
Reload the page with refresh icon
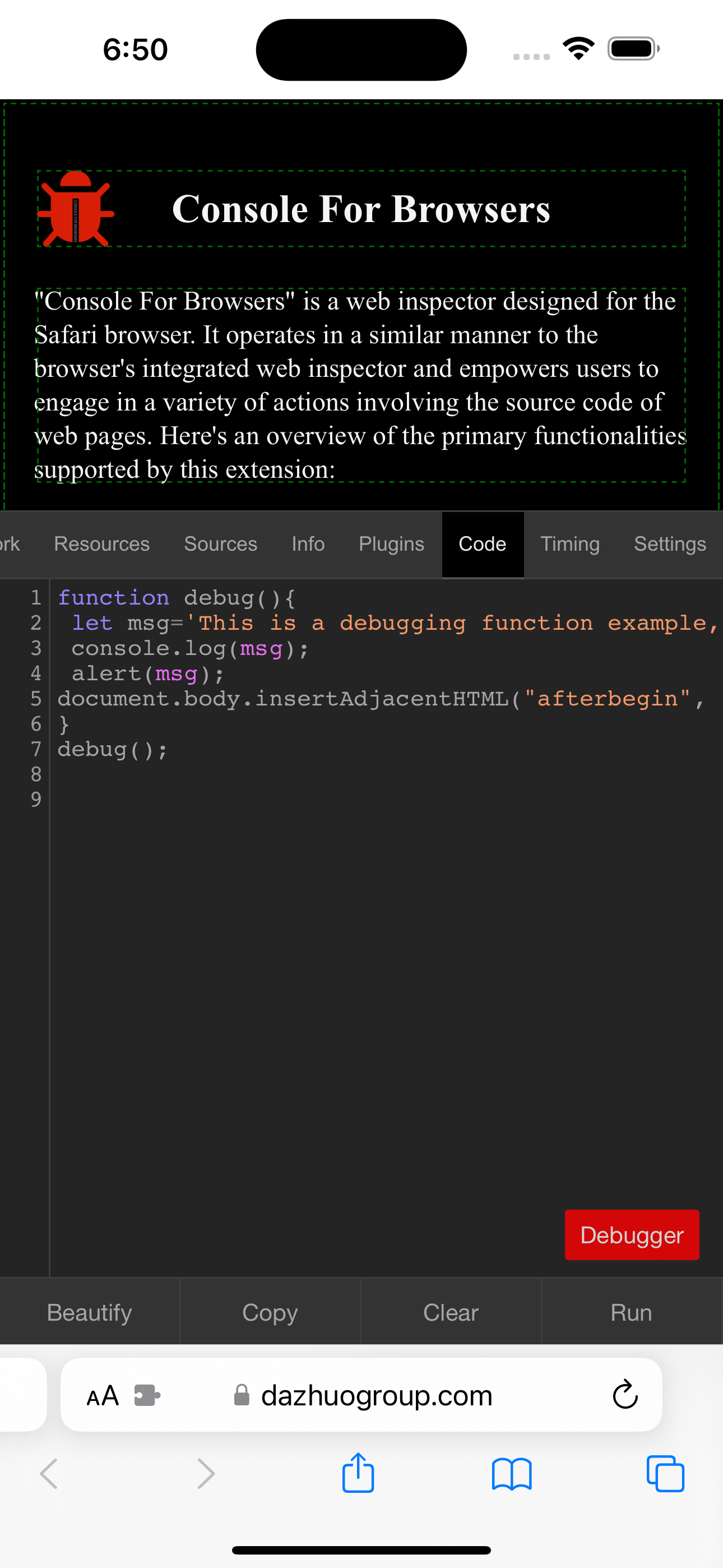[625, 1394]
